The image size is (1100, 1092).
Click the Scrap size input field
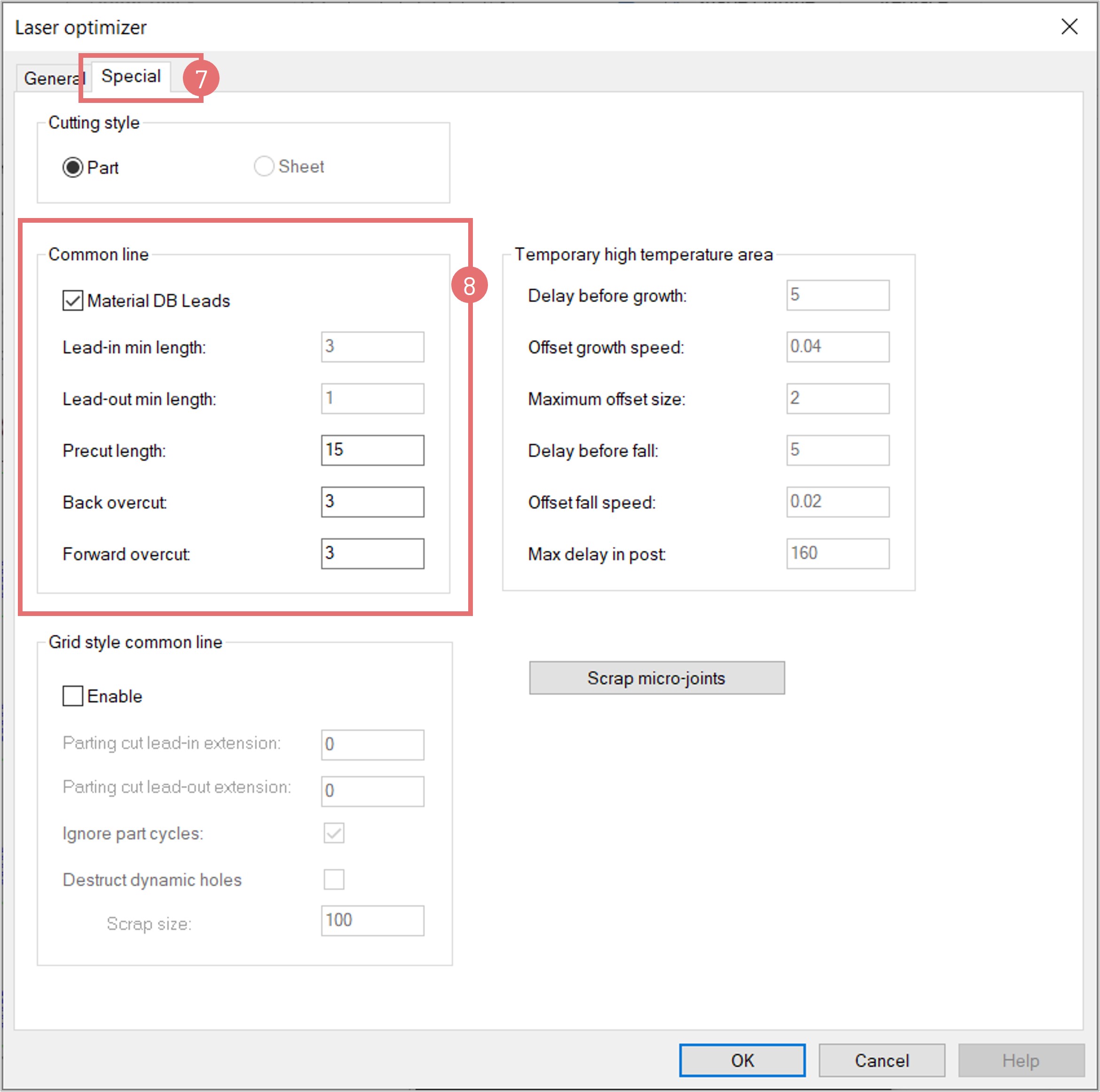tap(372, 920)
